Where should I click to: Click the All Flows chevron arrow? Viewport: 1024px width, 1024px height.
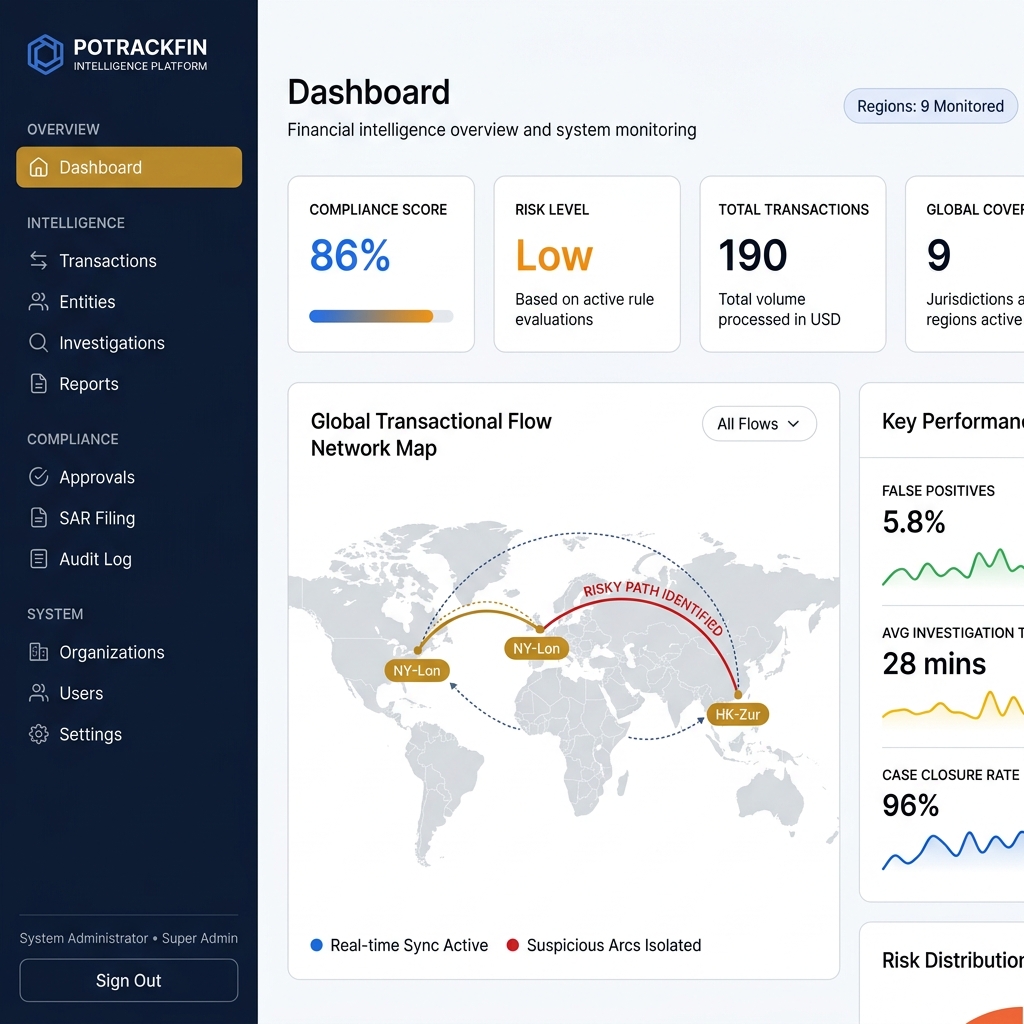point(793,424)
